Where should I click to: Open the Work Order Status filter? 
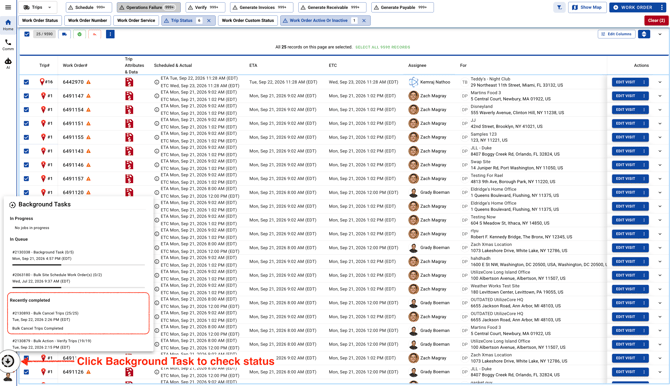(x=40, y=21)
